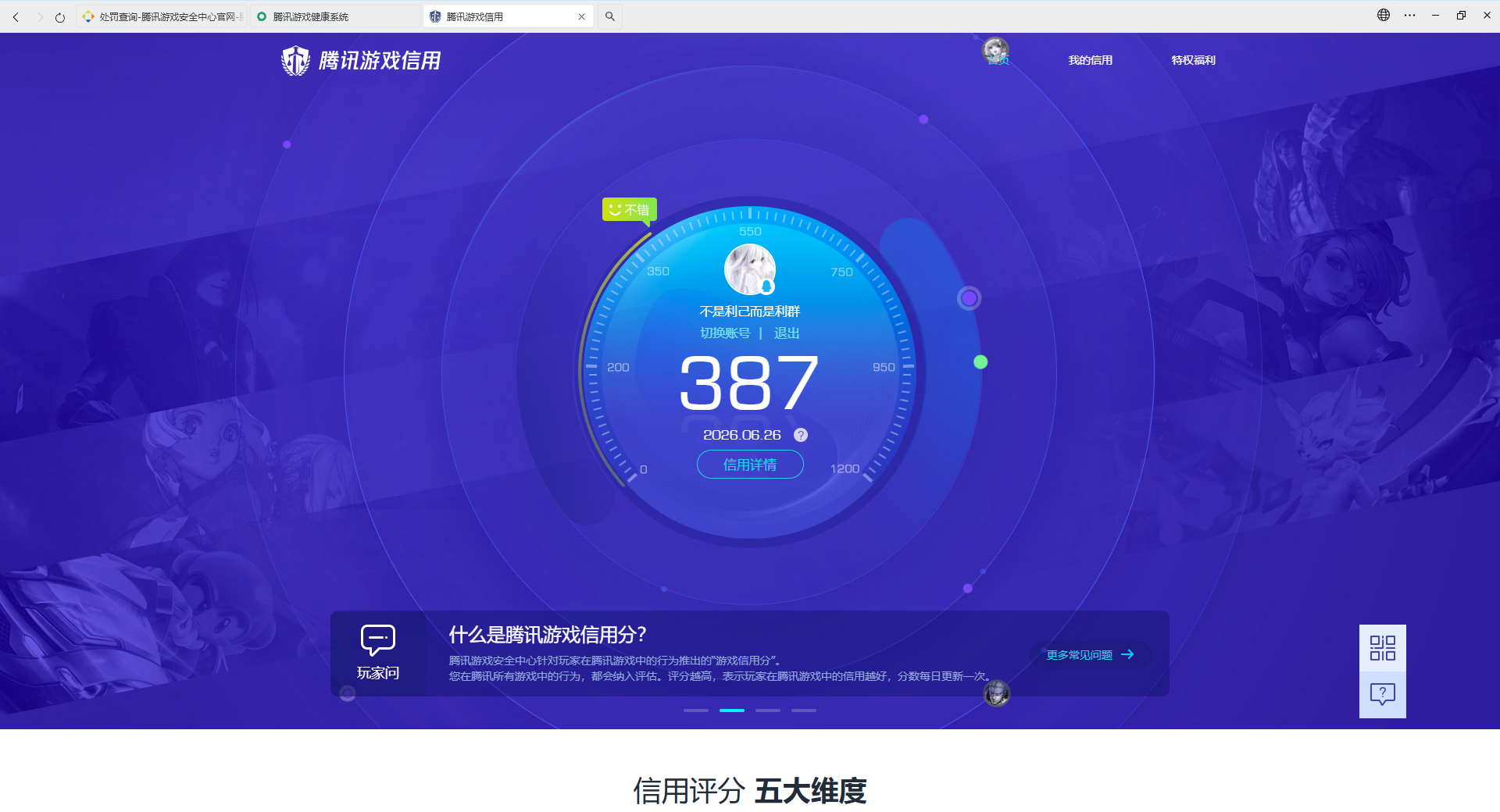Open the 更多常见问题 link
This screenshot has width=1500, height=812.
click(x=1090, y=655)
